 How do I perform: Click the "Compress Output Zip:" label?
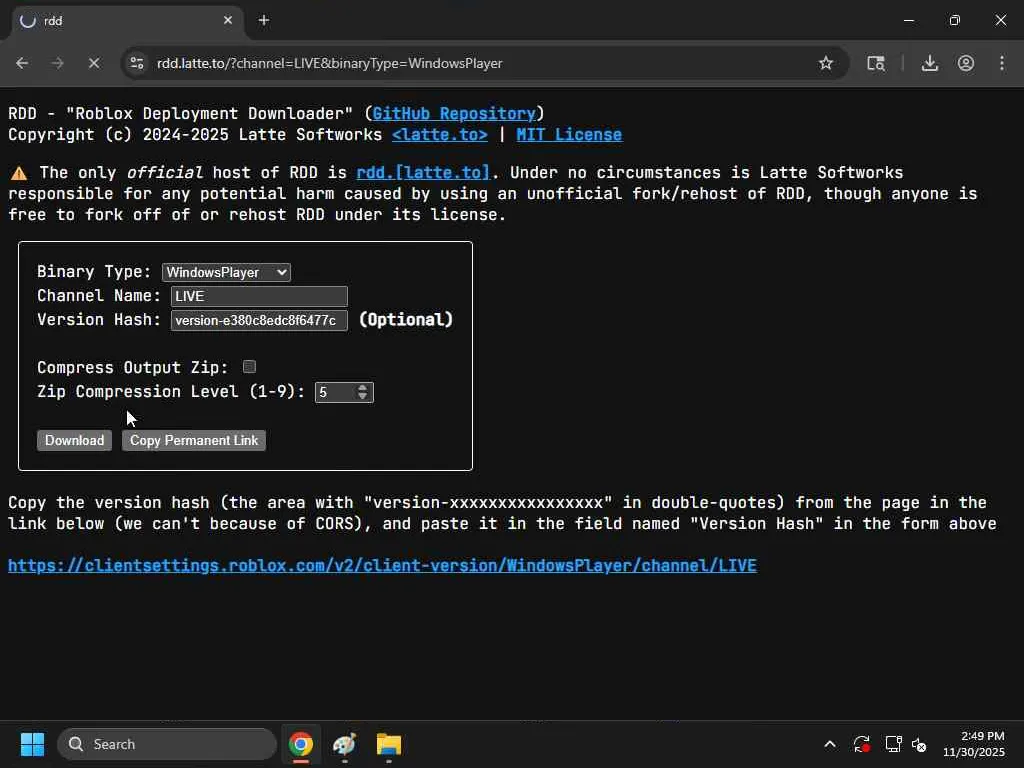(133, 368)
